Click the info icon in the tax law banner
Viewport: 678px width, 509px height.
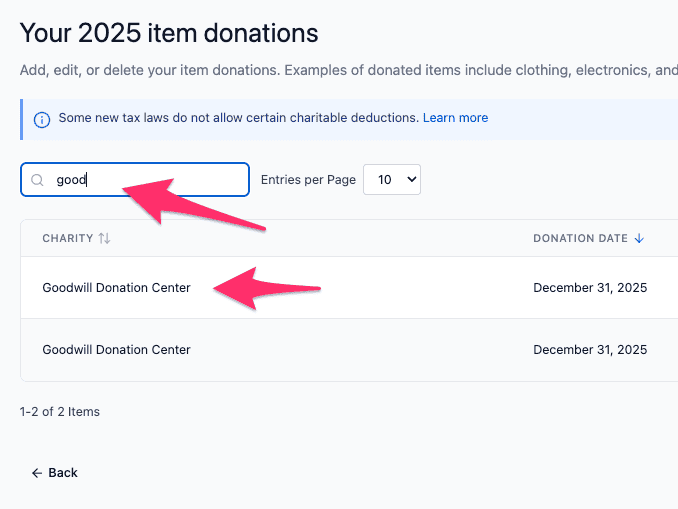click(42, 119)
